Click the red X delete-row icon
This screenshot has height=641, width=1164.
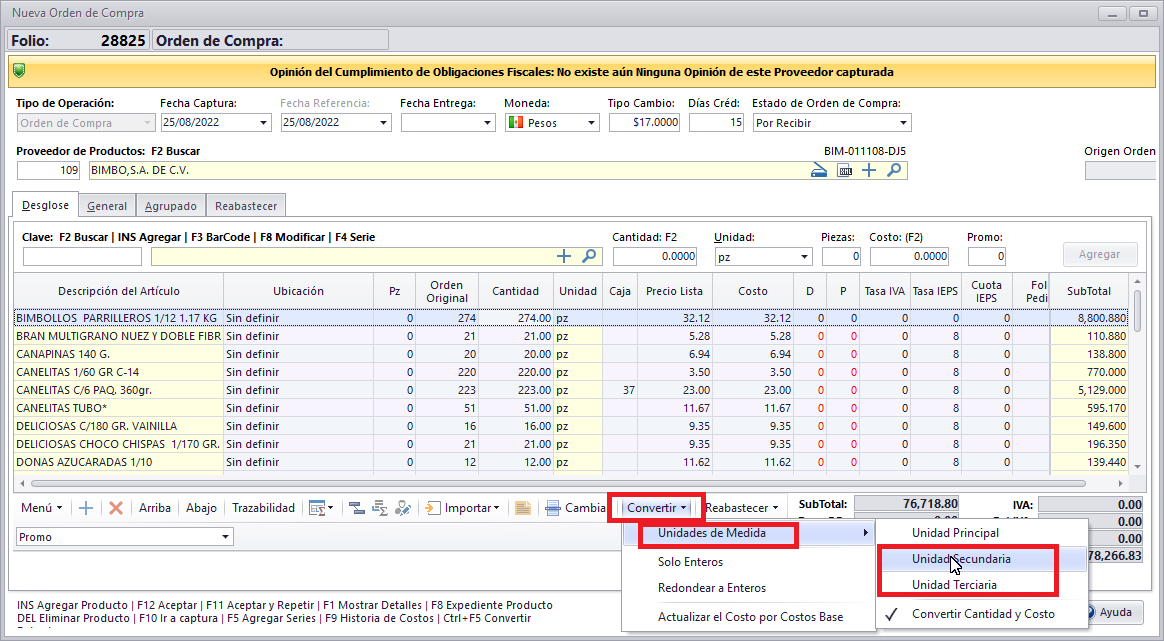point(116,508)
